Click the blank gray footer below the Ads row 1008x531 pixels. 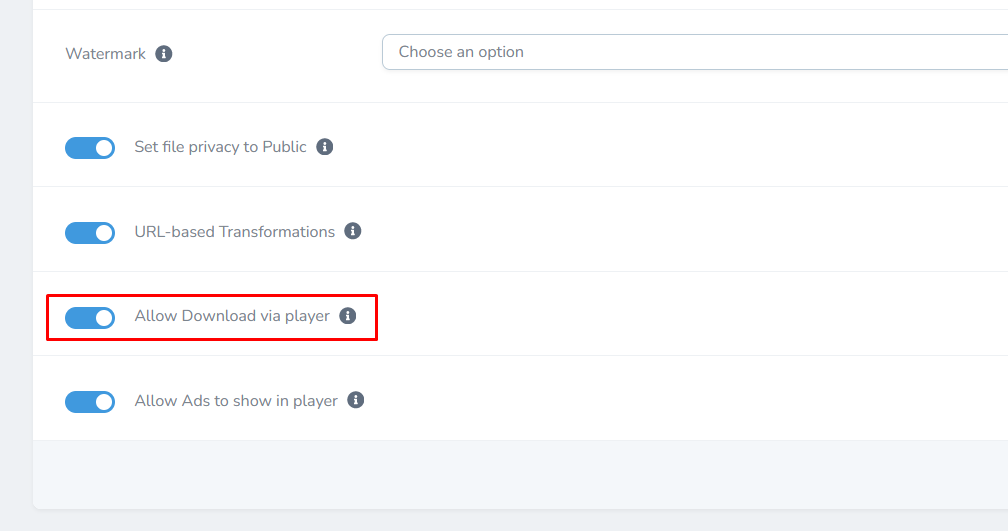tap(520, 474)
